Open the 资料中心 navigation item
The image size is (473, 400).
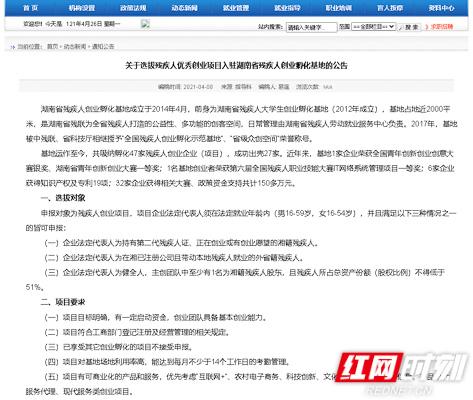point(441,8)
